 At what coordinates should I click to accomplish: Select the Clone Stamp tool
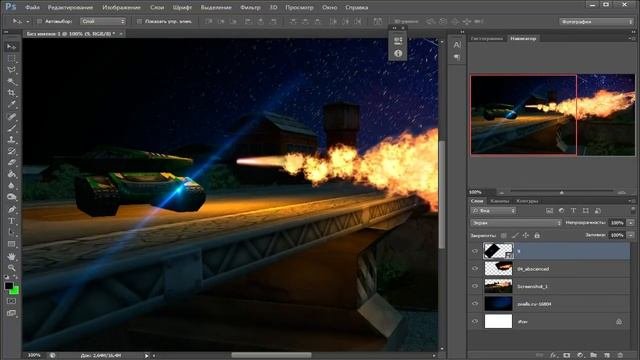click(11, 139)
